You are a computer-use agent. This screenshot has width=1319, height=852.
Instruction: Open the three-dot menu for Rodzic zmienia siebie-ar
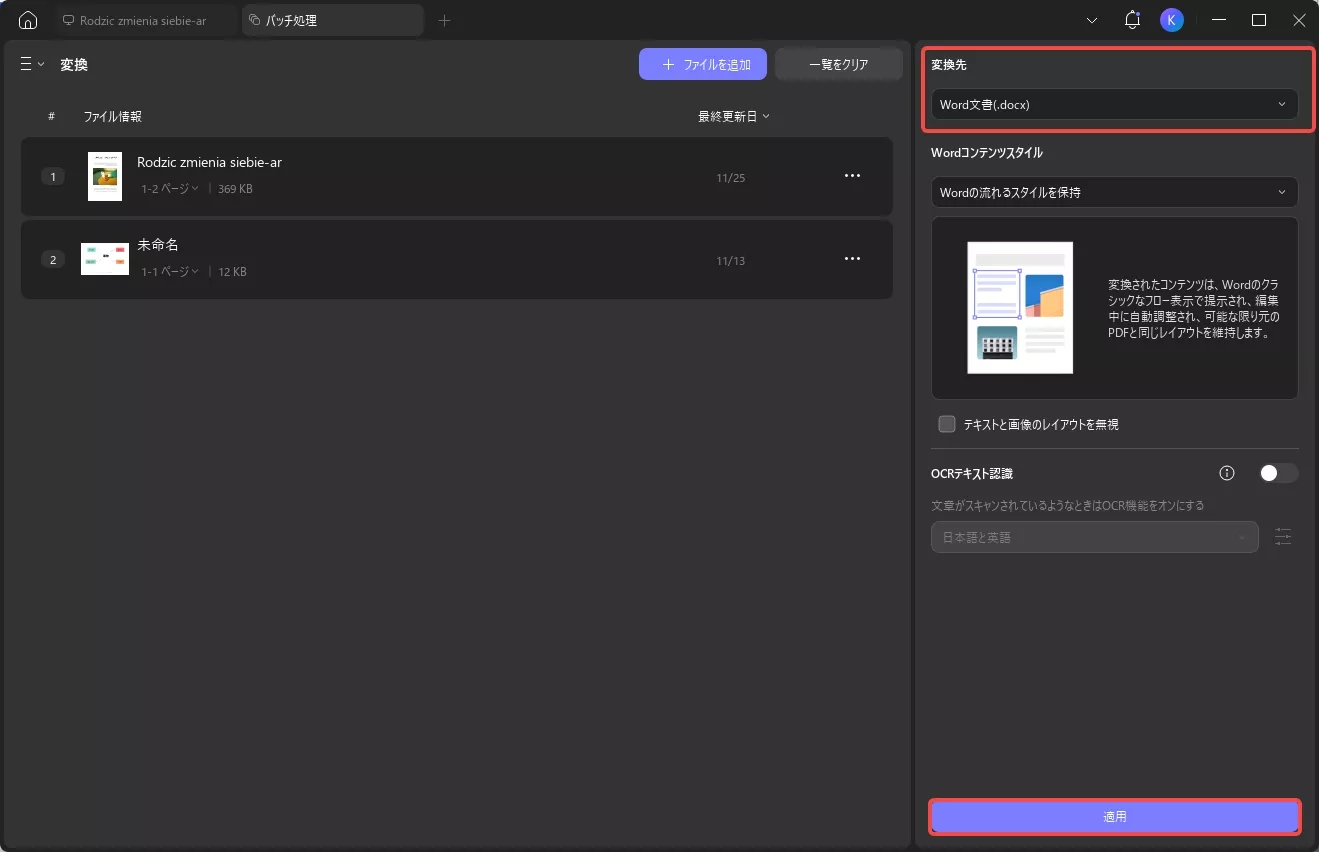click(852, 175)
